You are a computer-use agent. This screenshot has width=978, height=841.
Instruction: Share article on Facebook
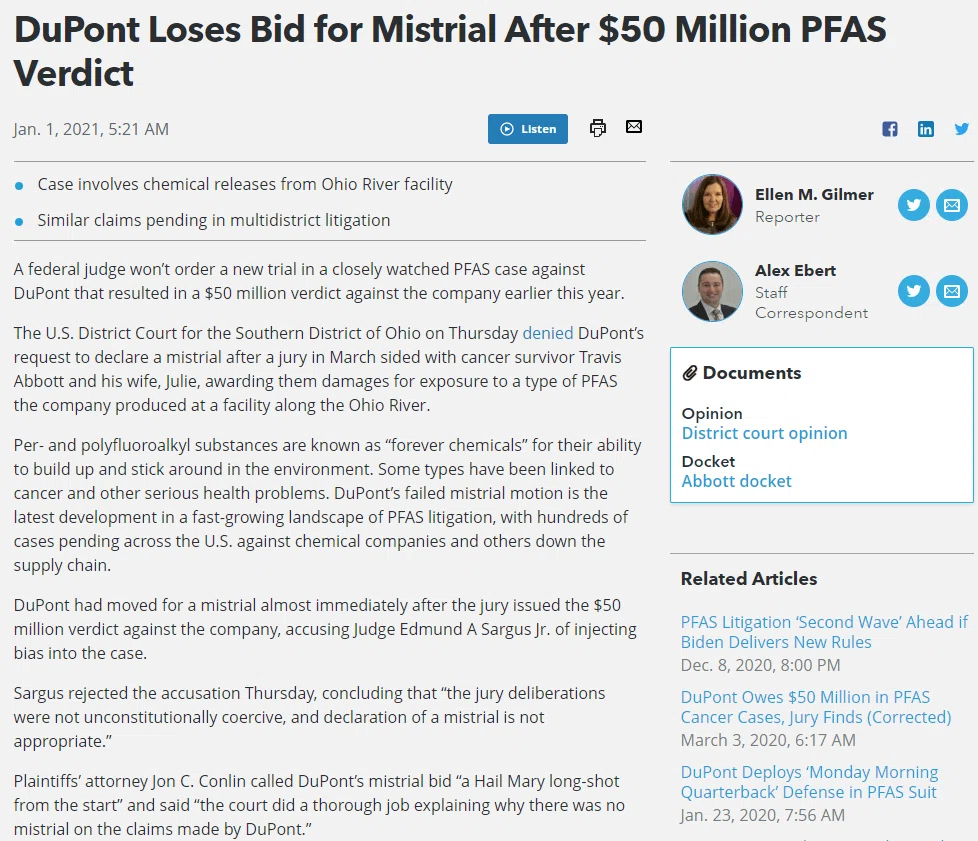point(890,129)
